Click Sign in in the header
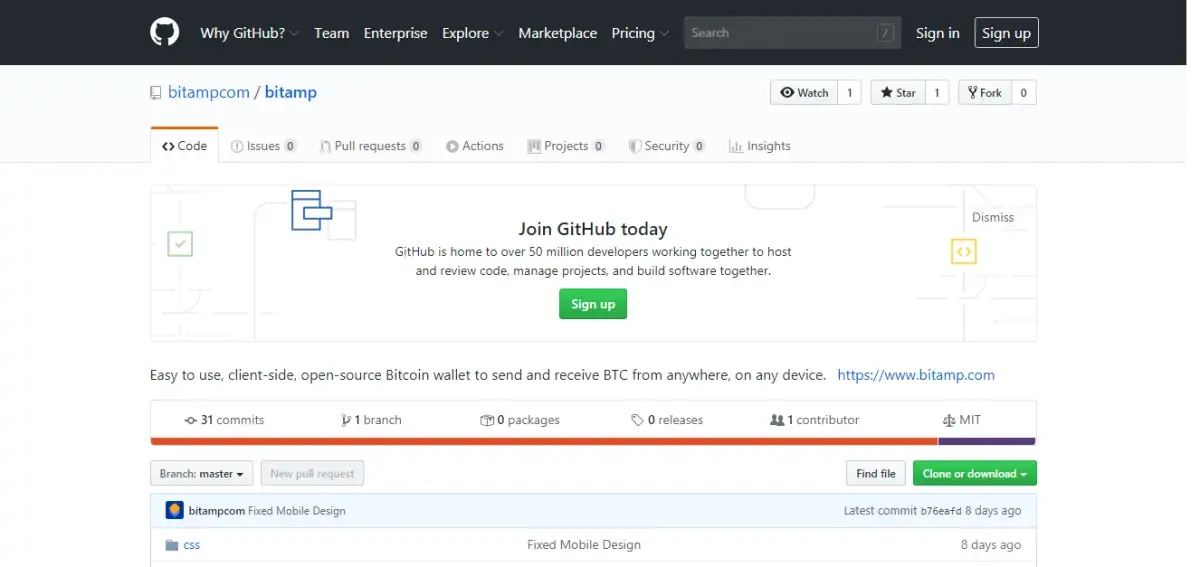This screenshot has width=1200, height=567. coord(937,33)
